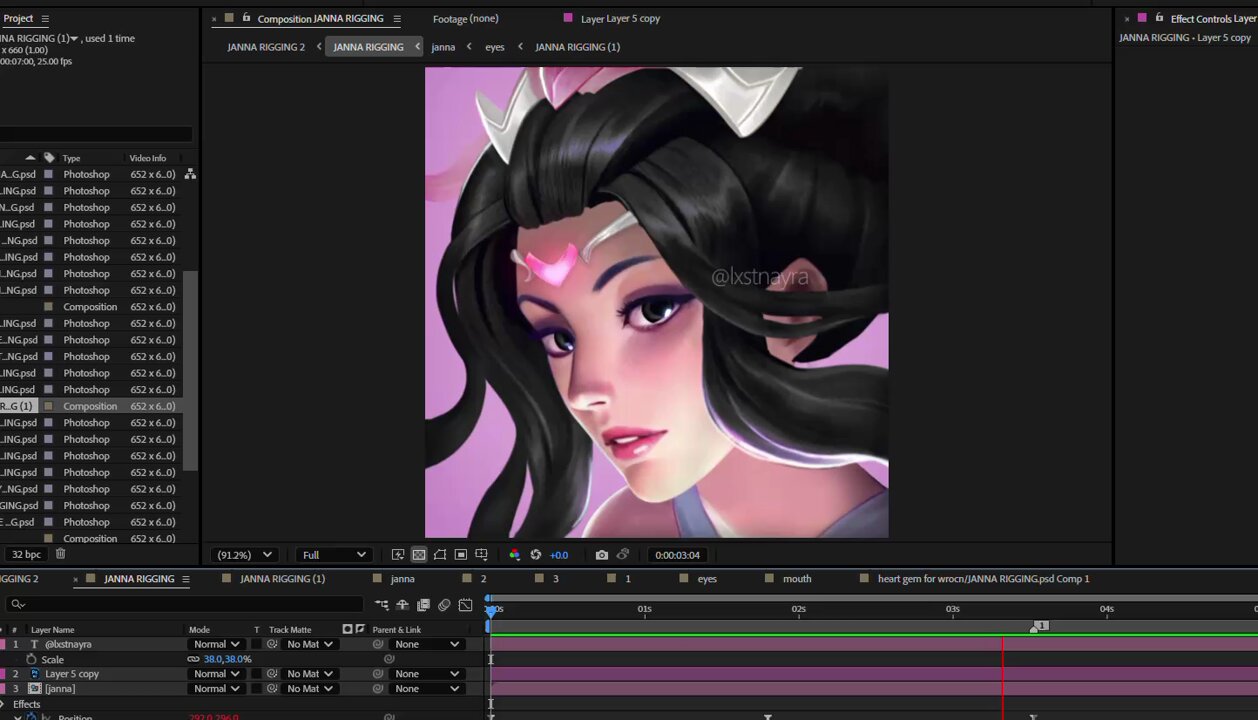
Task: Click the Show Snapshot icon
Action: pos(623,555)
